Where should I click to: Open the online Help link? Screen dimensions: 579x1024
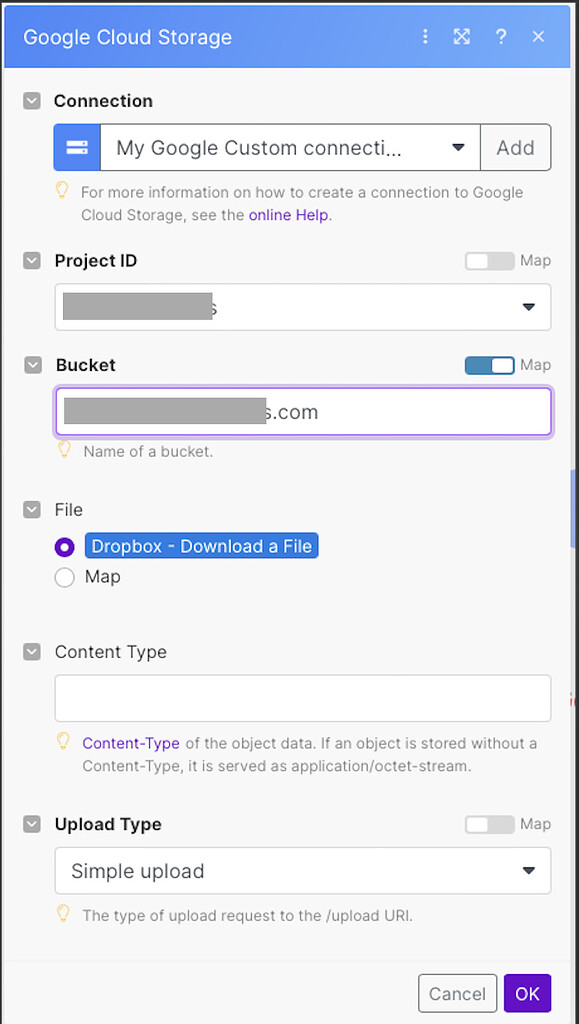pyautogui.click(x=289, y=215)
